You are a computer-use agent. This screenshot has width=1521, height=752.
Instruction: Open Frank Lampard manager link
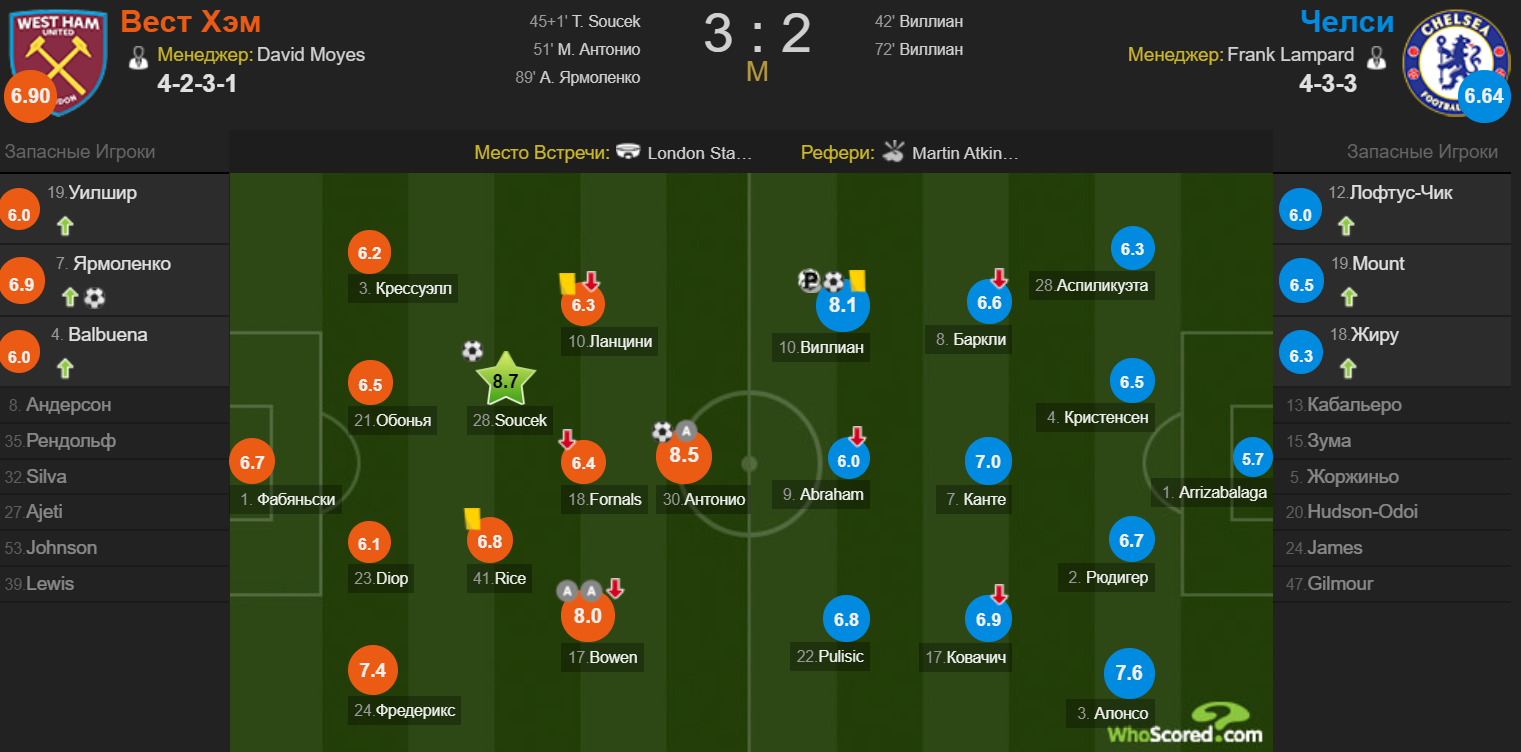click(x=1290, y=55)
